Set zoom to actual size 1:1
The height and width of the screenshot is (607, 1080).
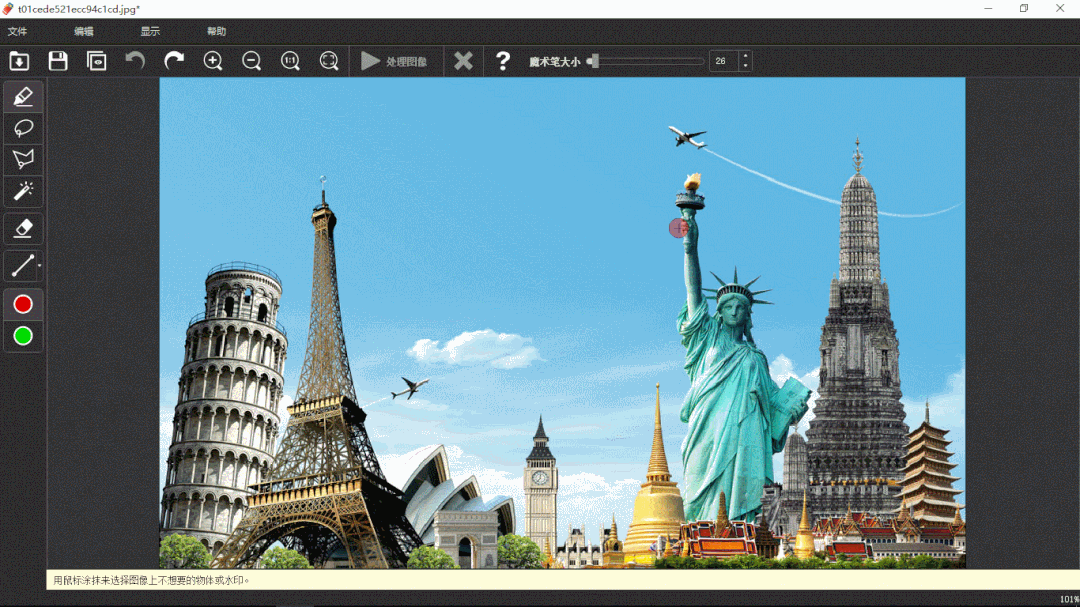pos(290,61)
